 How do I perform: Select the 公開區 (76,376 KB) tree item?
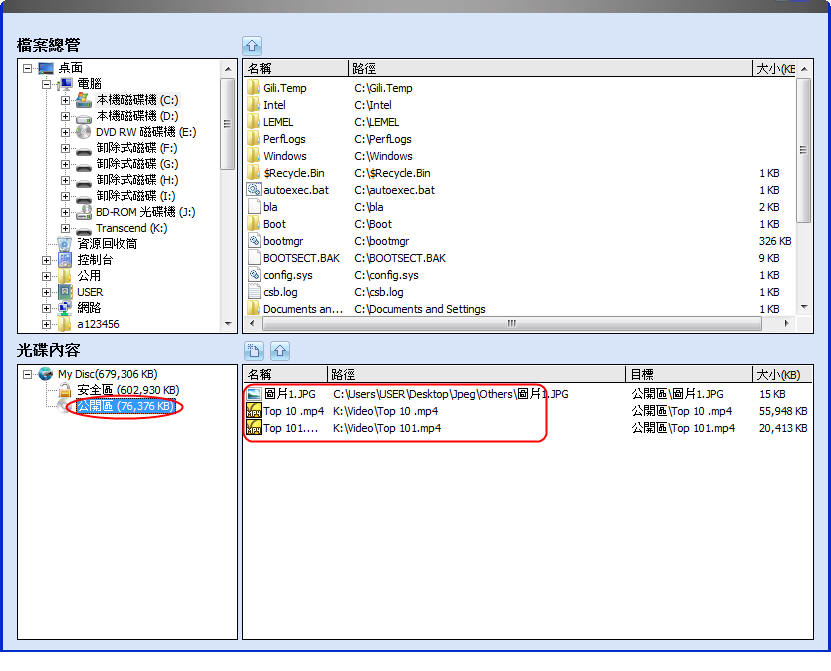(126, 406)
